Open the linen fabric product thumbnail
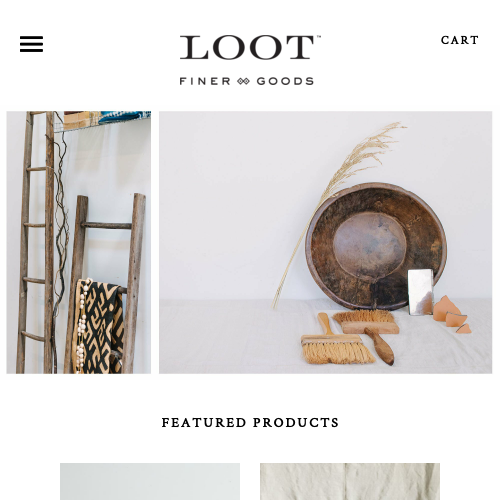Image resolution: width=500 pixels, height=500 pixels. (x=350, y=481)
